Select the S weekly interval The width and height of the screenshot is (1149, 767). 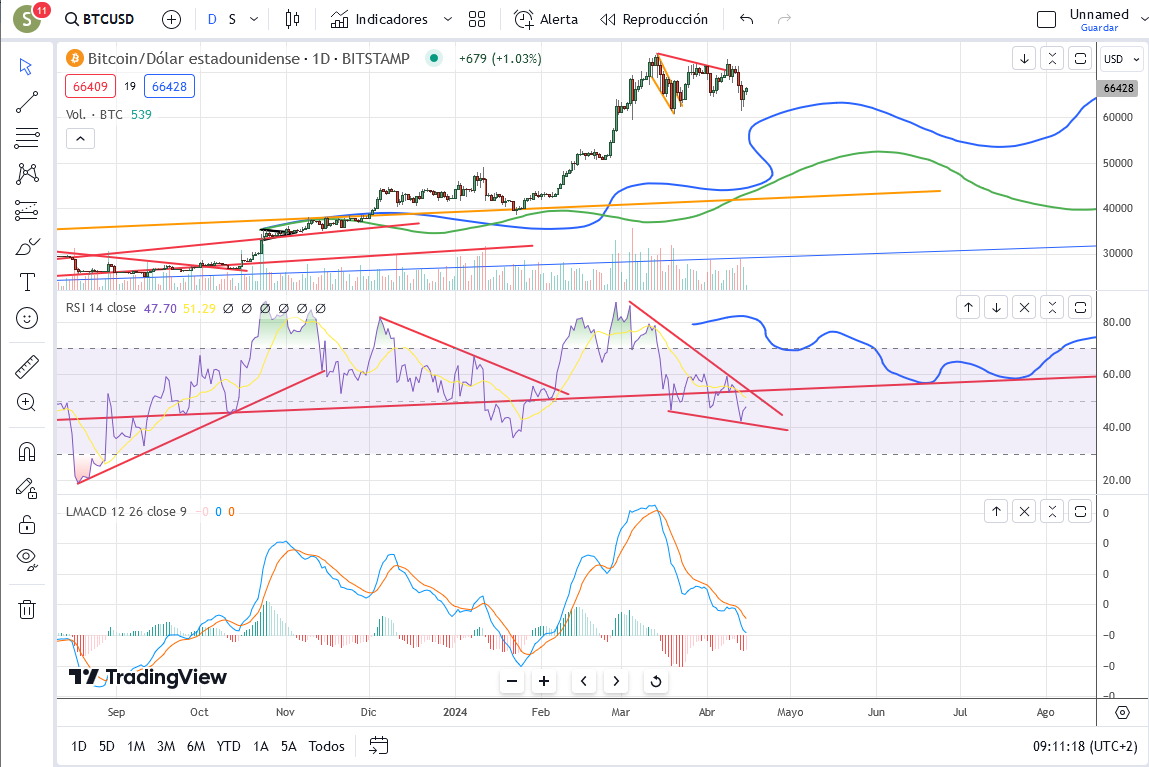pos(232,19)
